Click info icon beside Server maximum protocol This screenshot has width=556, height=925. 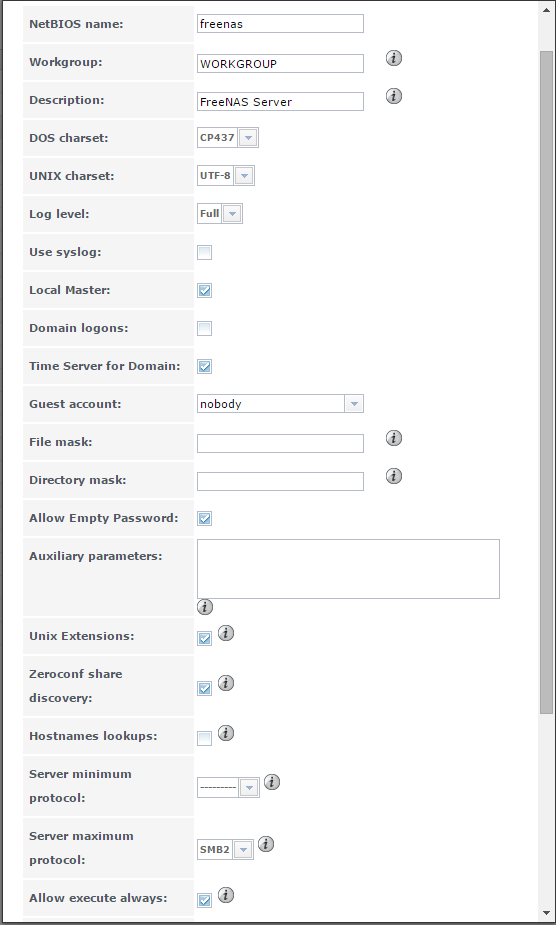pos(266,844)
